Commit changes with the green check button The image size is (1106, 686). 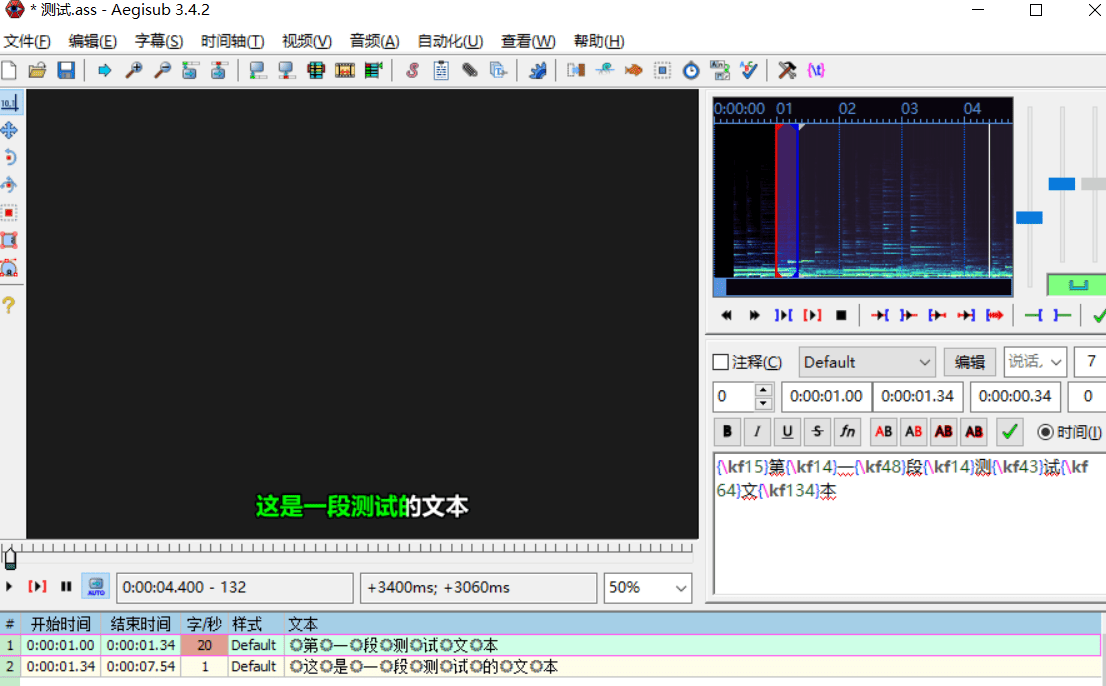[x=1009, y=431]
